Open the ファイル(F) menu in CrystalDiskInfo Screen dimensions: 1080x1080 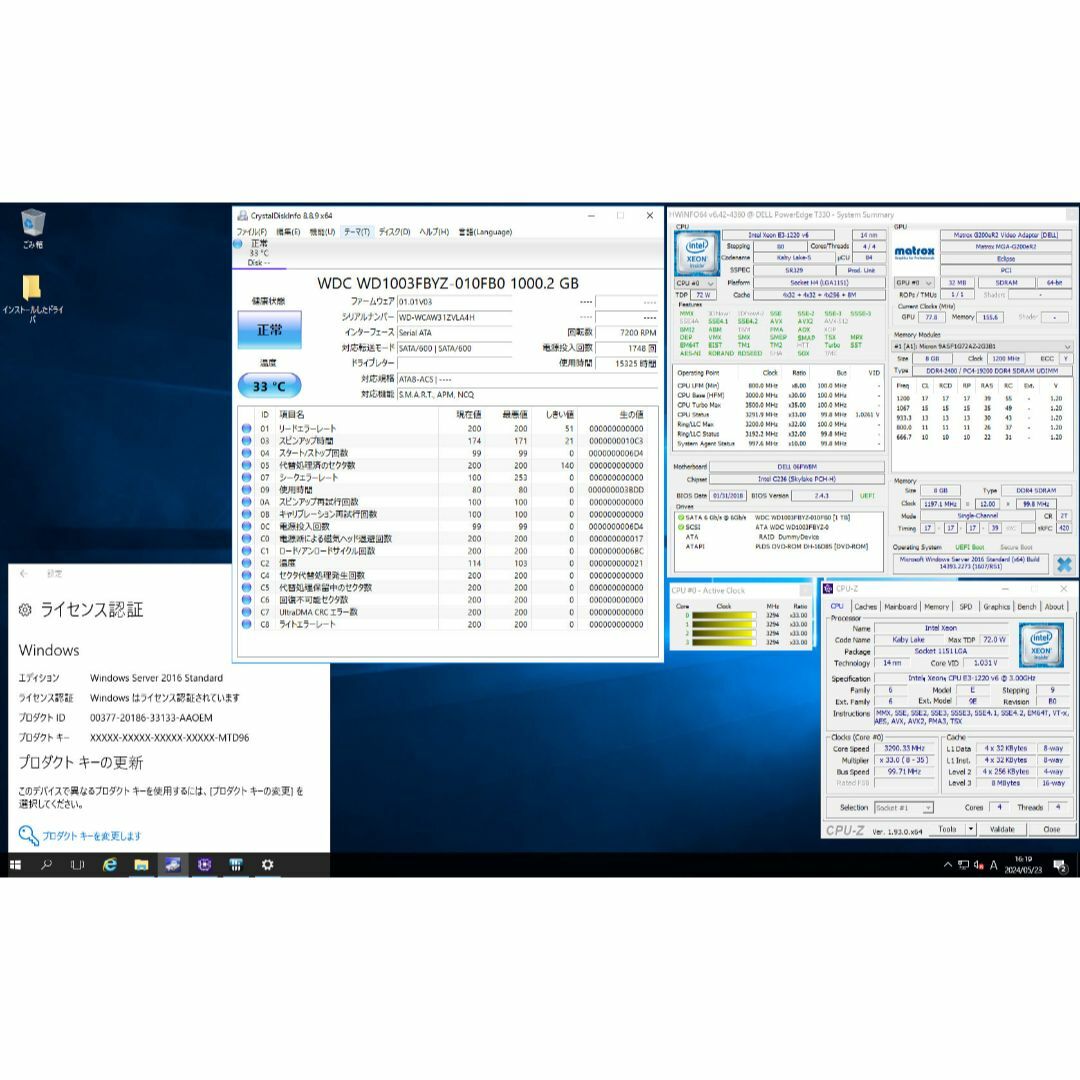pyautogui.click(x=251, y=232)
